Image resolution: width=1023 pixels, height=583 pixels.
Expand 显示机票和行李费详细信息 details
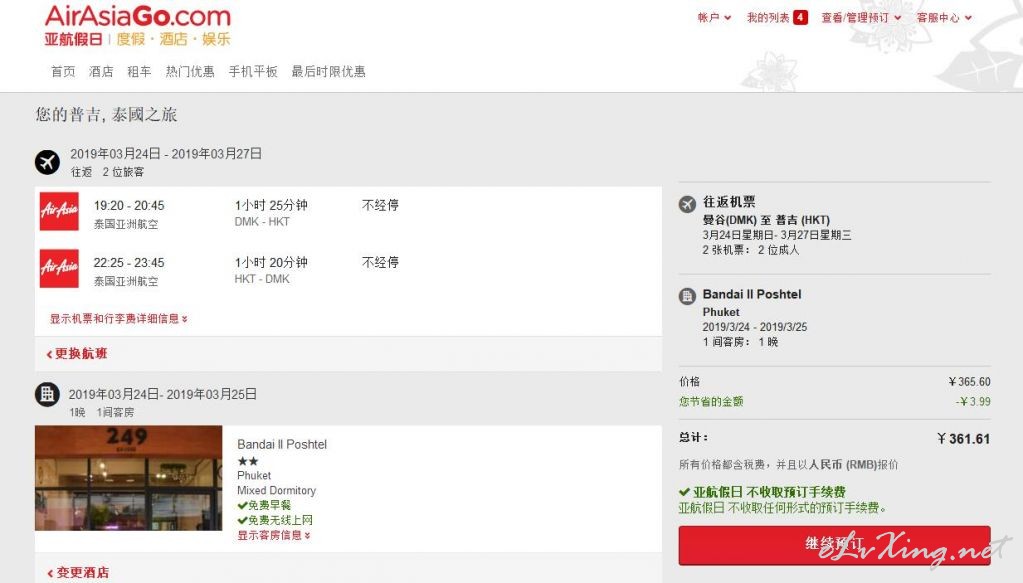(x=119, y=319)
